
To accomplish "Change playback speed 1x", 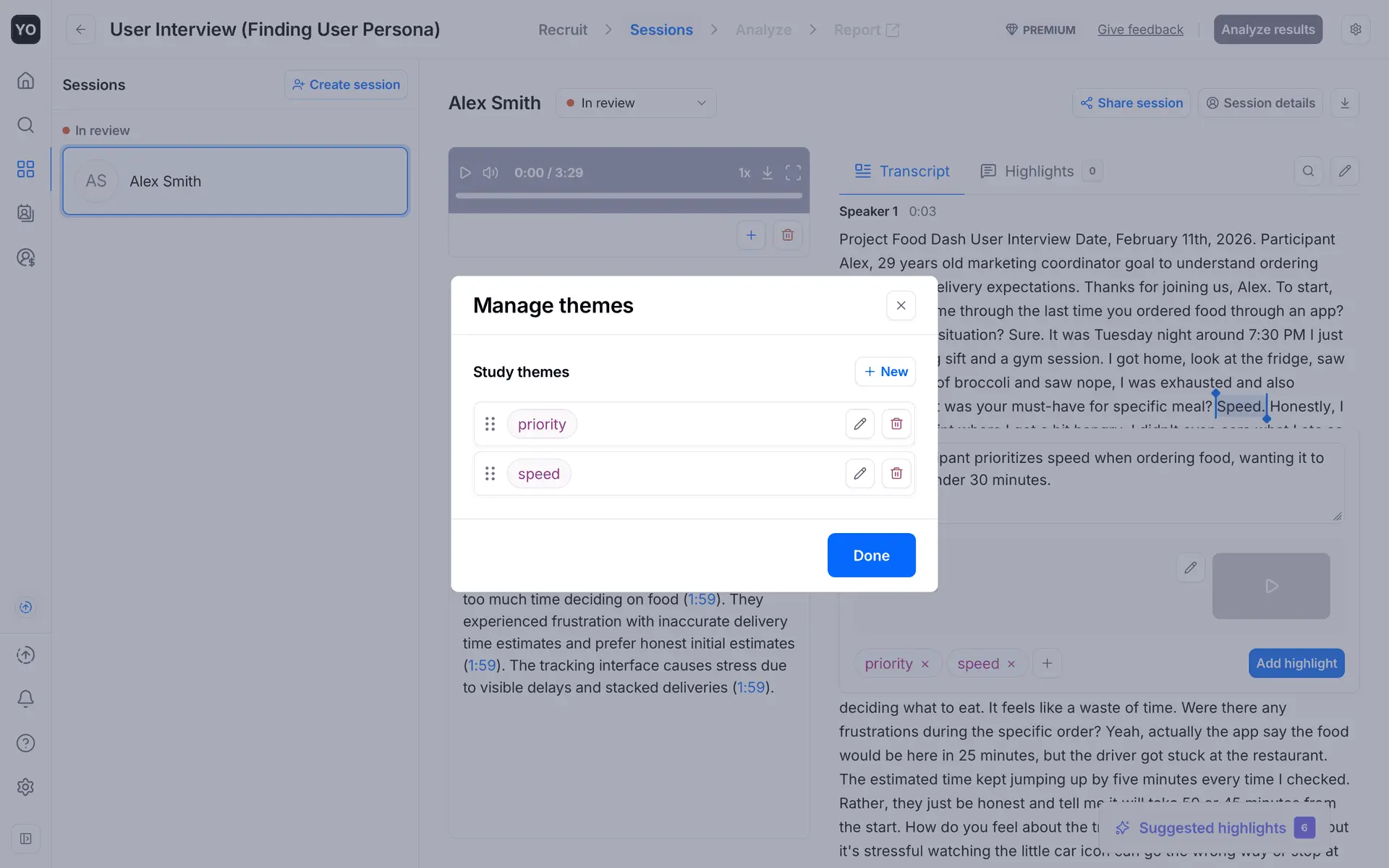I will 744,173.
